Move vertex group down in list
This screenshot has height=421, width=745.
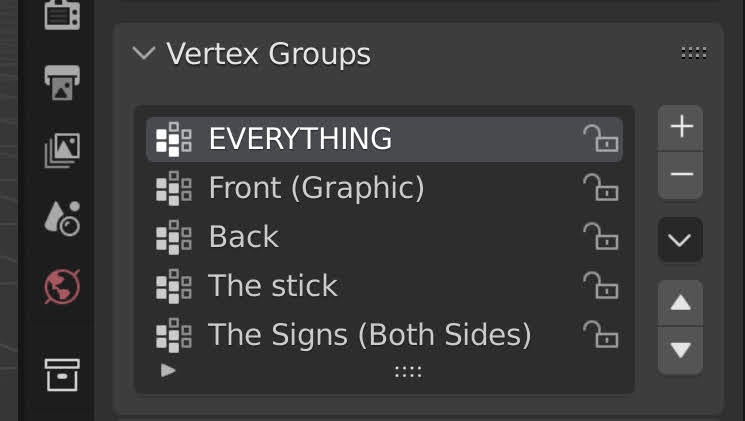coord(681,350)
